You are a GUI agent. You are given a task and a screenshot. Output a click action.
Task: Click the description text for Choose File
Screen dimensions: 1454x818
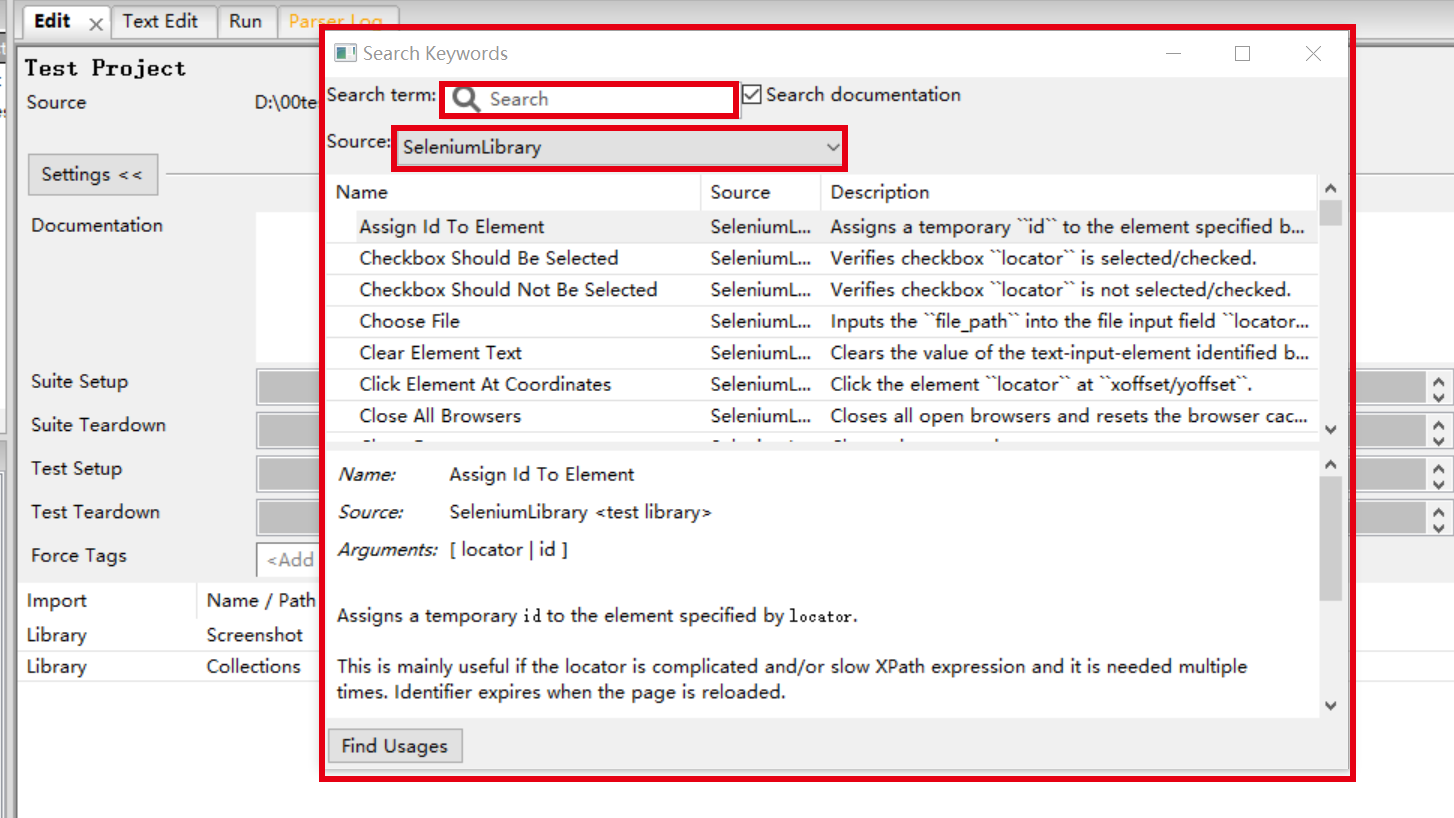click(x=1069, y=322)
